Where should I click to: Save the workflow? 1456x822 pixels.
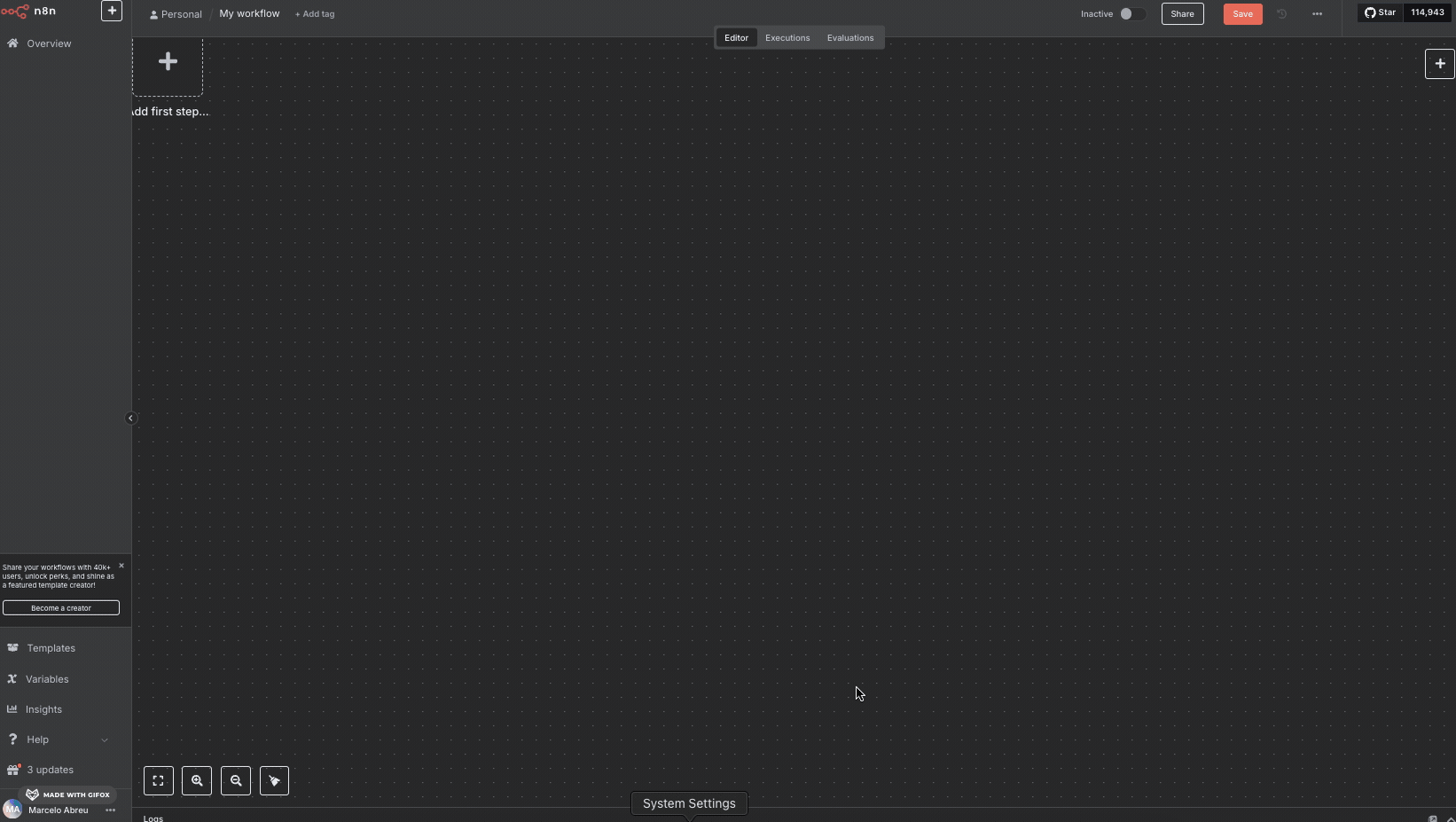coord(1241,14)
